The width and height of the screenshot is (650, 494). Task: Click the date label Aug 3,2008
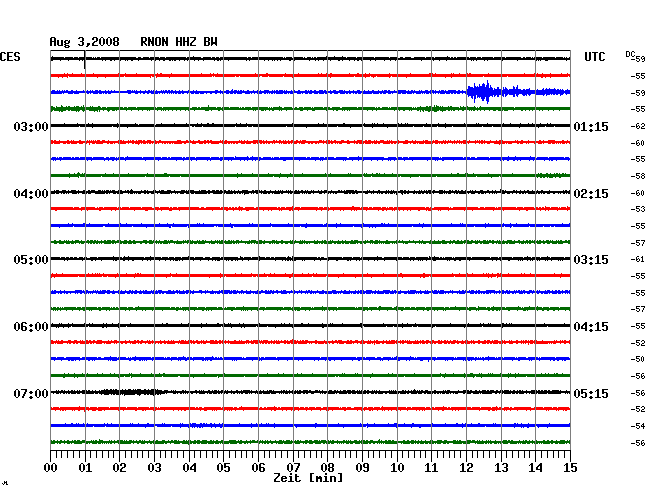click(x=84, y=42)
